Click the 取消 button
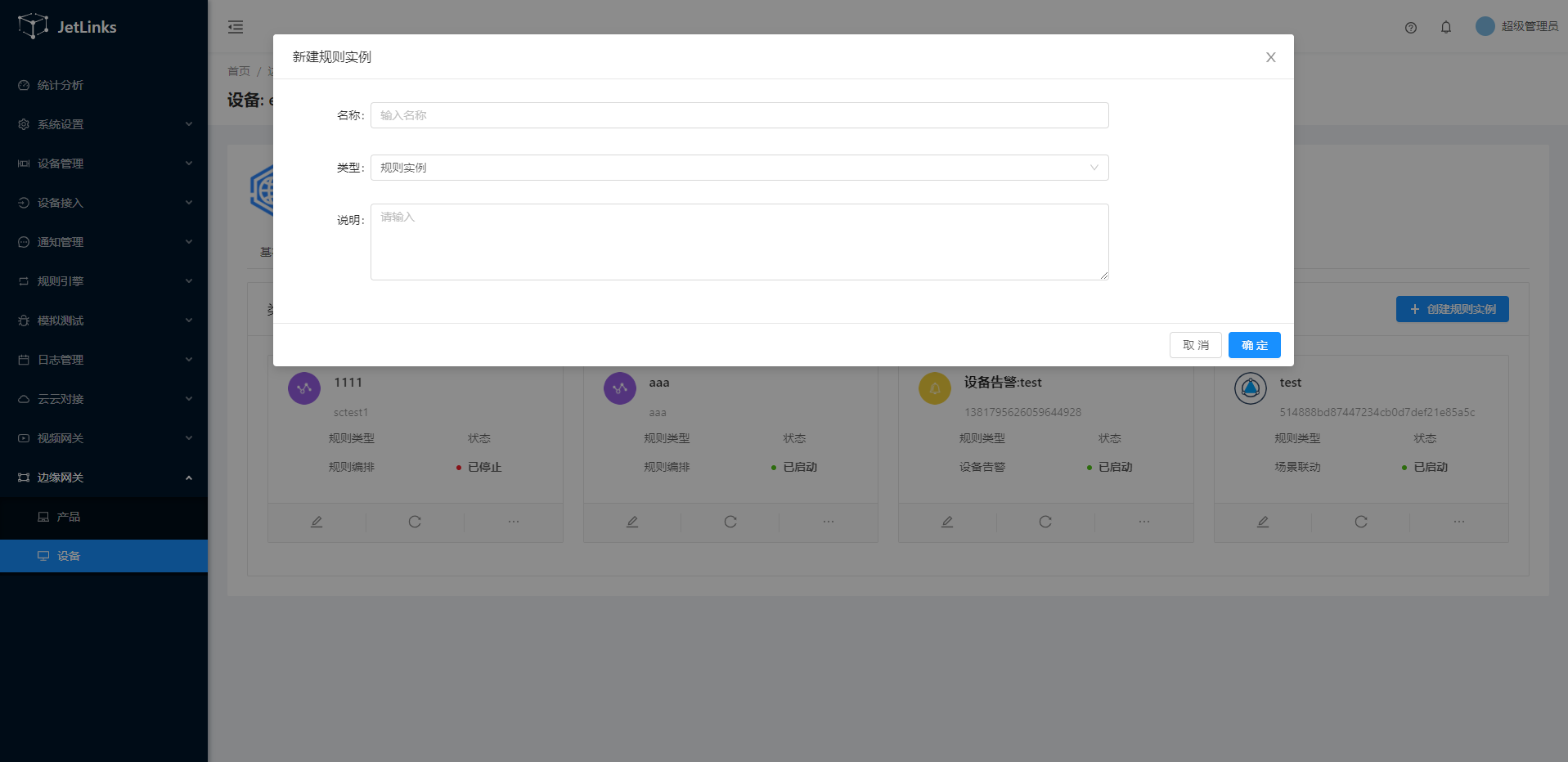 pyautogui.click(x=1195, y=345)
